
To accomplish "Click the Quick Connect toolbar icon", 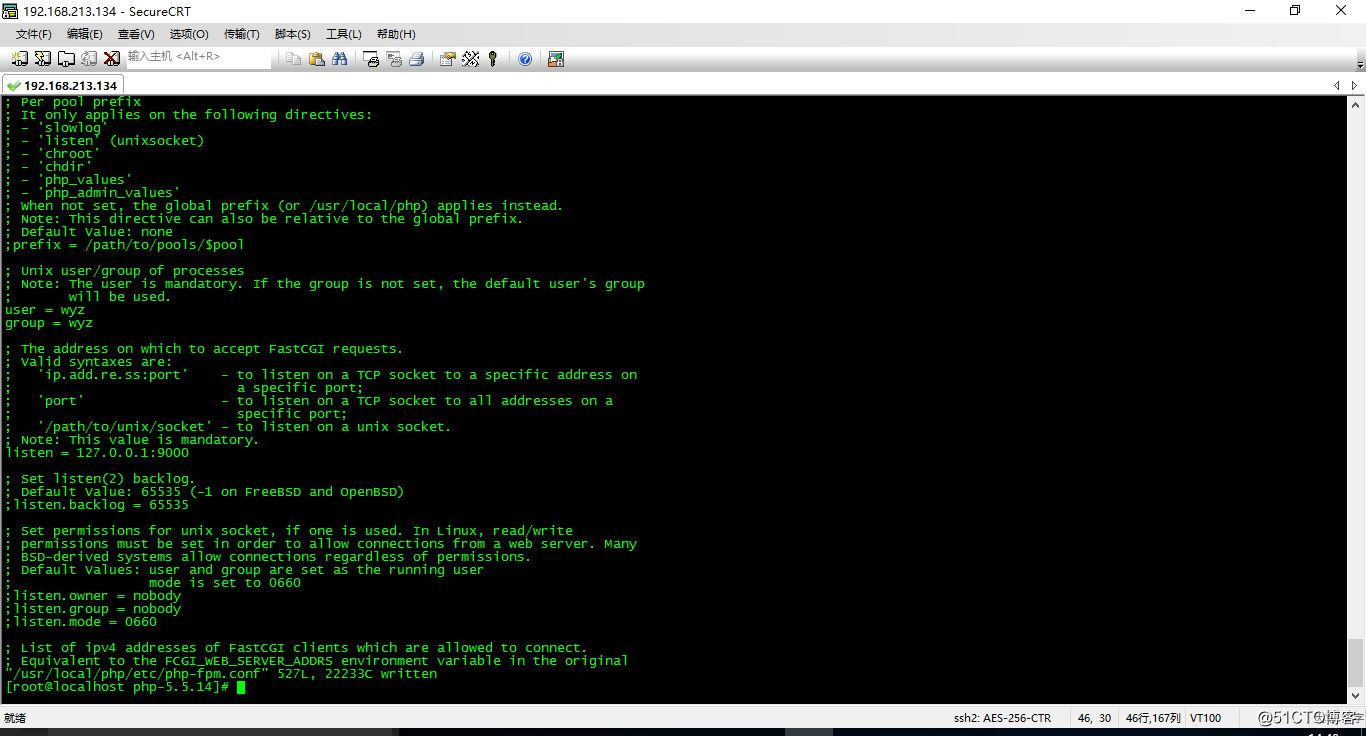I will point(43,59).
